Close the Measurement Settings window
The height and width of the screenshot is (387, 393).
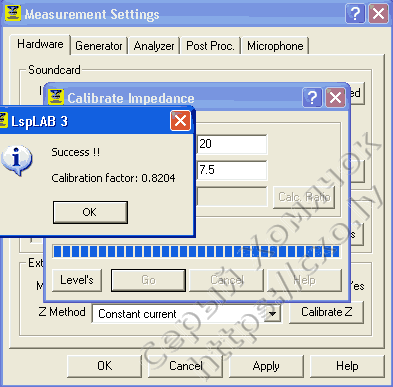pyautogui.click(x=378, y=14)
